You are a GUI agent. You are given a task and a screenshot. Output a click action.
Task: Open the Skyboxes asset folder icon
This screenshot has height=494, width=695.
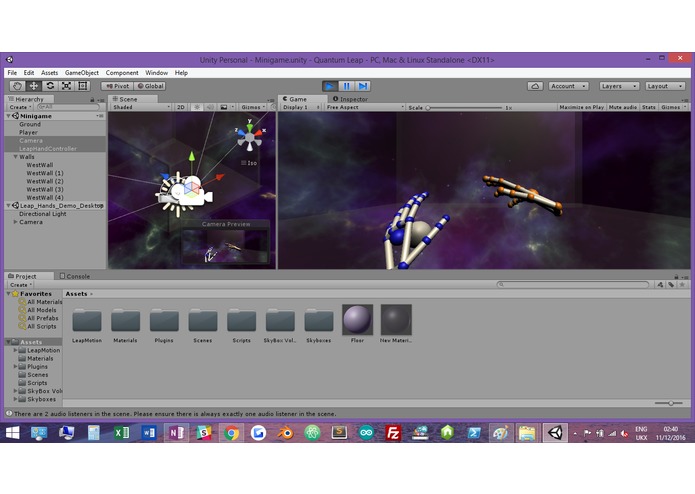pyautogui.click(x=319, y=321)
